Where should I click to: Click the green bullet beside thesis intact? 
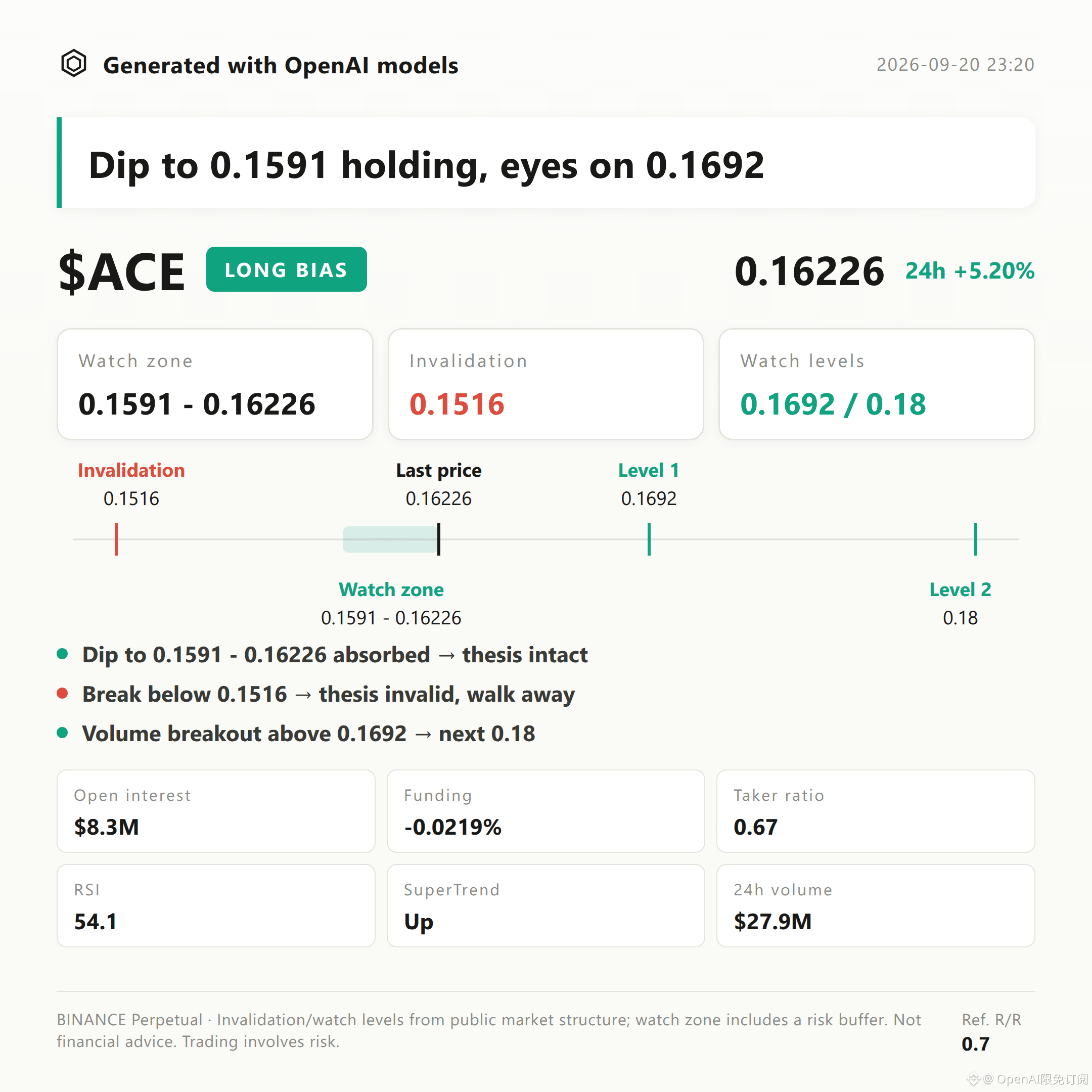click(63, 654)
